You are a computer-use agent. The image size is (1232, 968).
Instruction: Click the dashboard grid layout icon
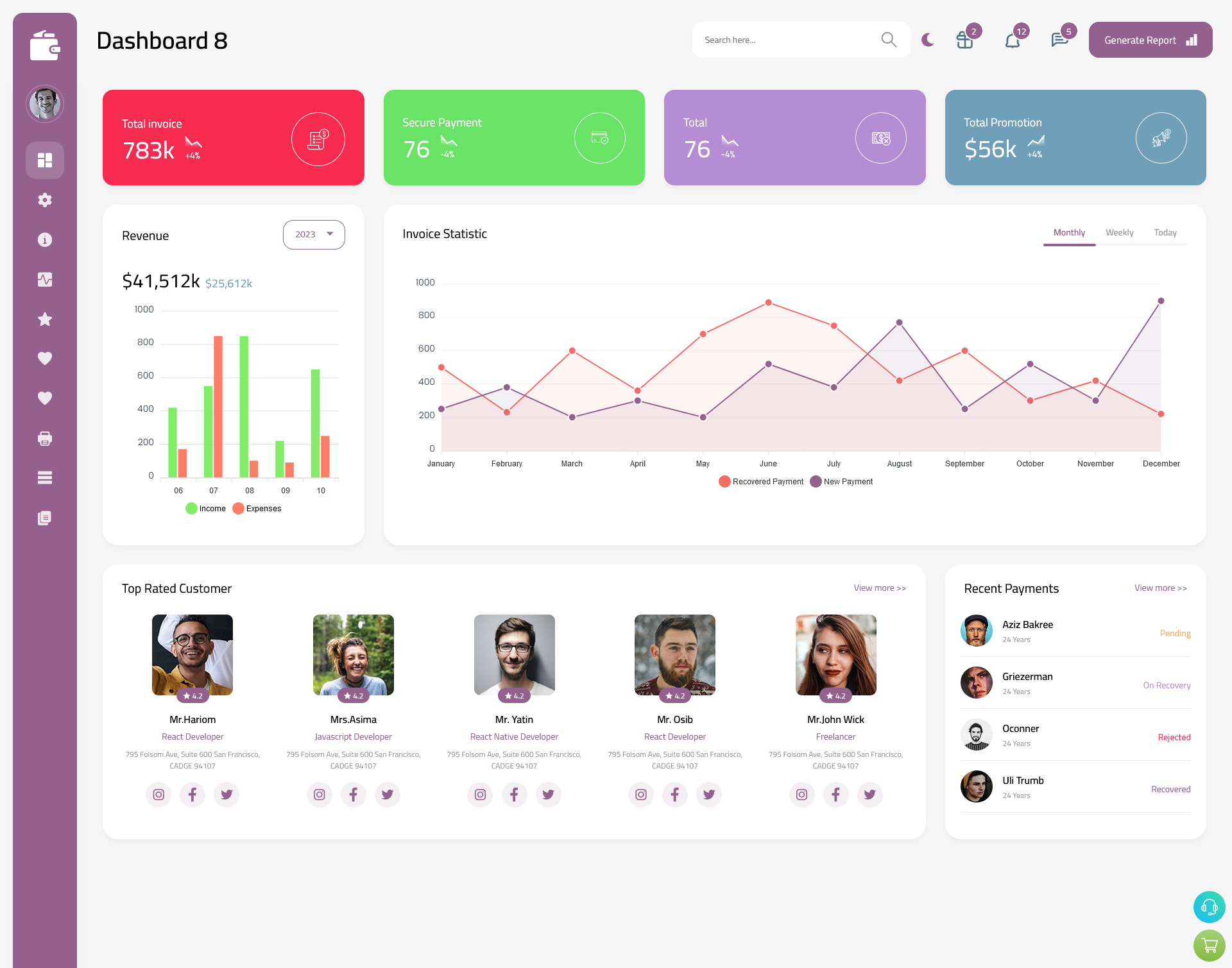click(44, 160)
